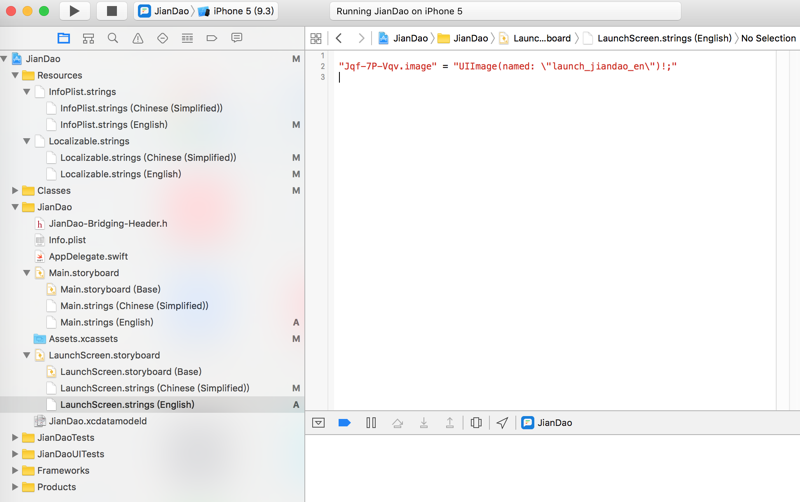This screenshot has height=502, width=800.
Task: Pause program execution
Action: 371,423
